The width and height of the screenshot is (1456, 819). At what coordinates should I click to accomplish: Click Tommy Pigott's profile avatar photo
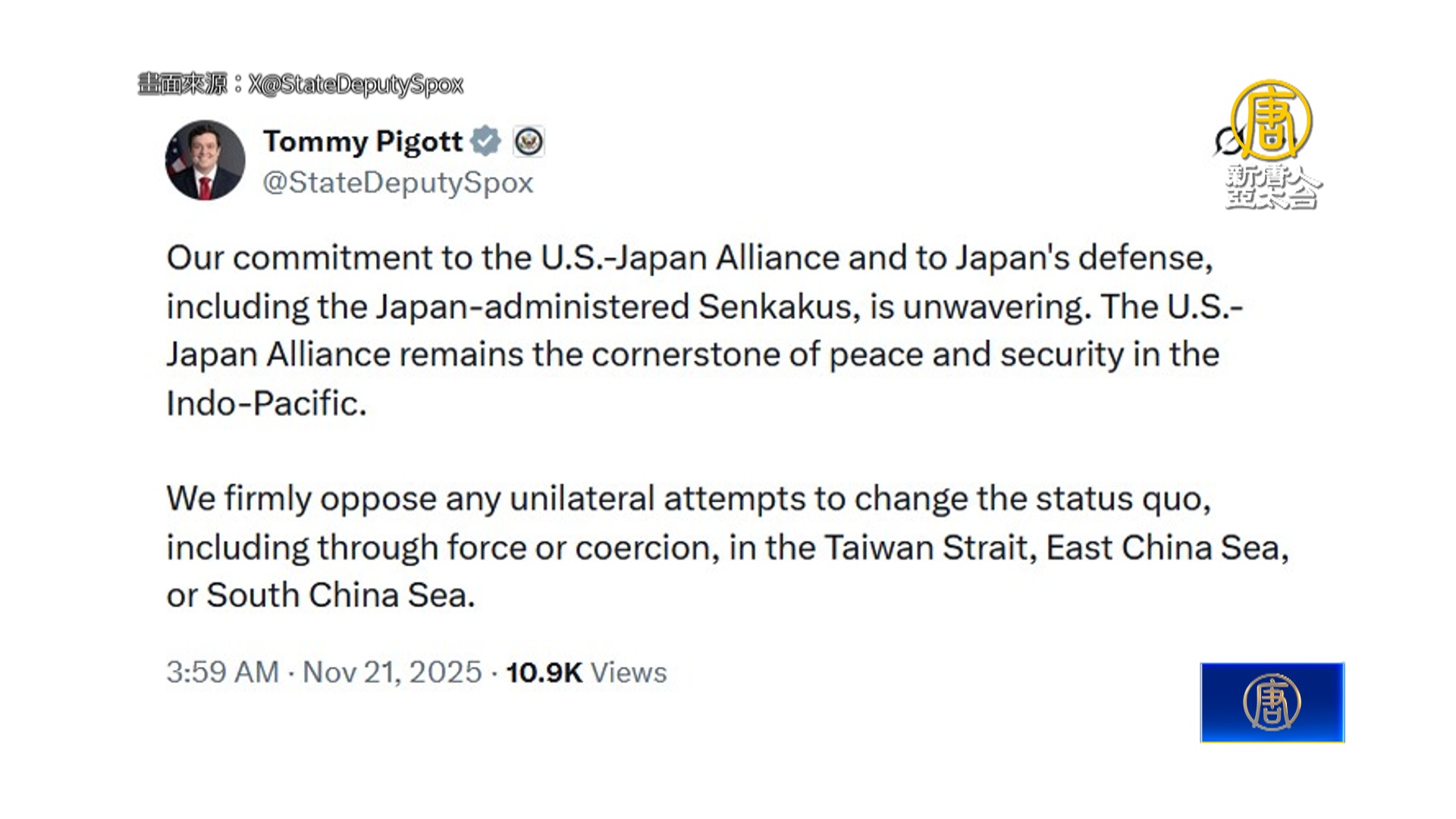[x=205, y=160]
